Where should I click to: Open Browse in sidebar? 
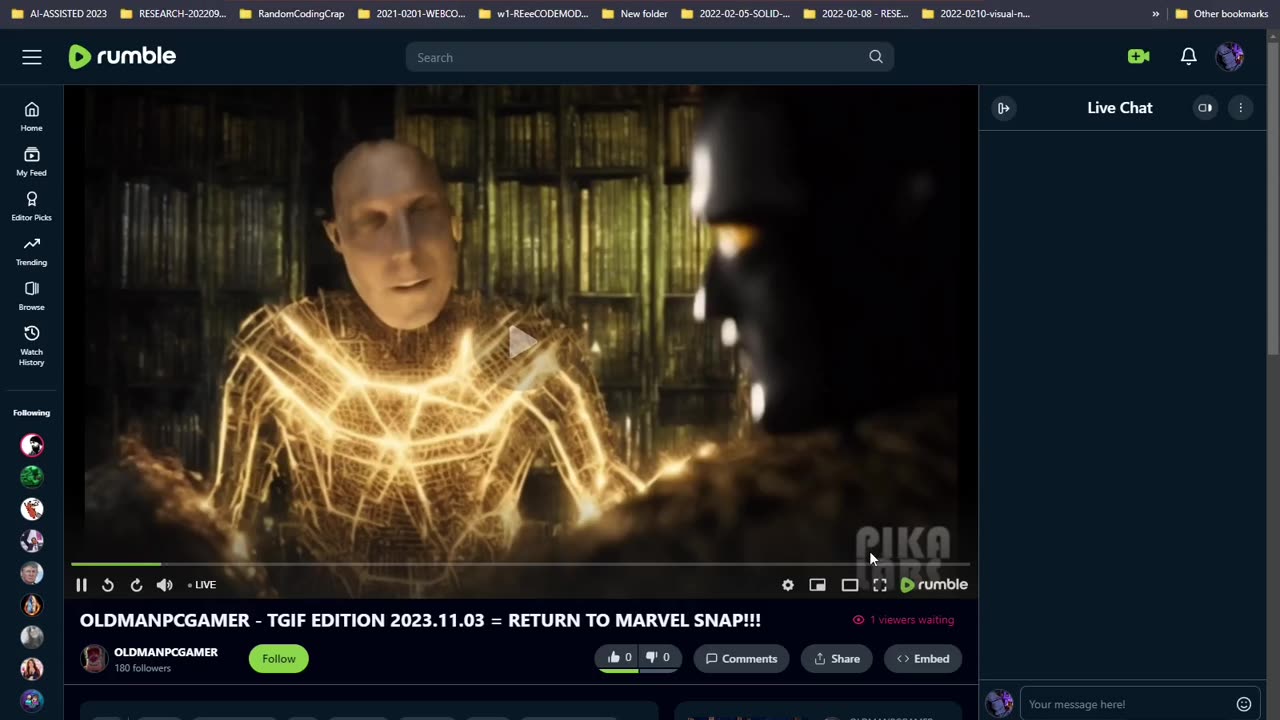(x=32, y=296)
